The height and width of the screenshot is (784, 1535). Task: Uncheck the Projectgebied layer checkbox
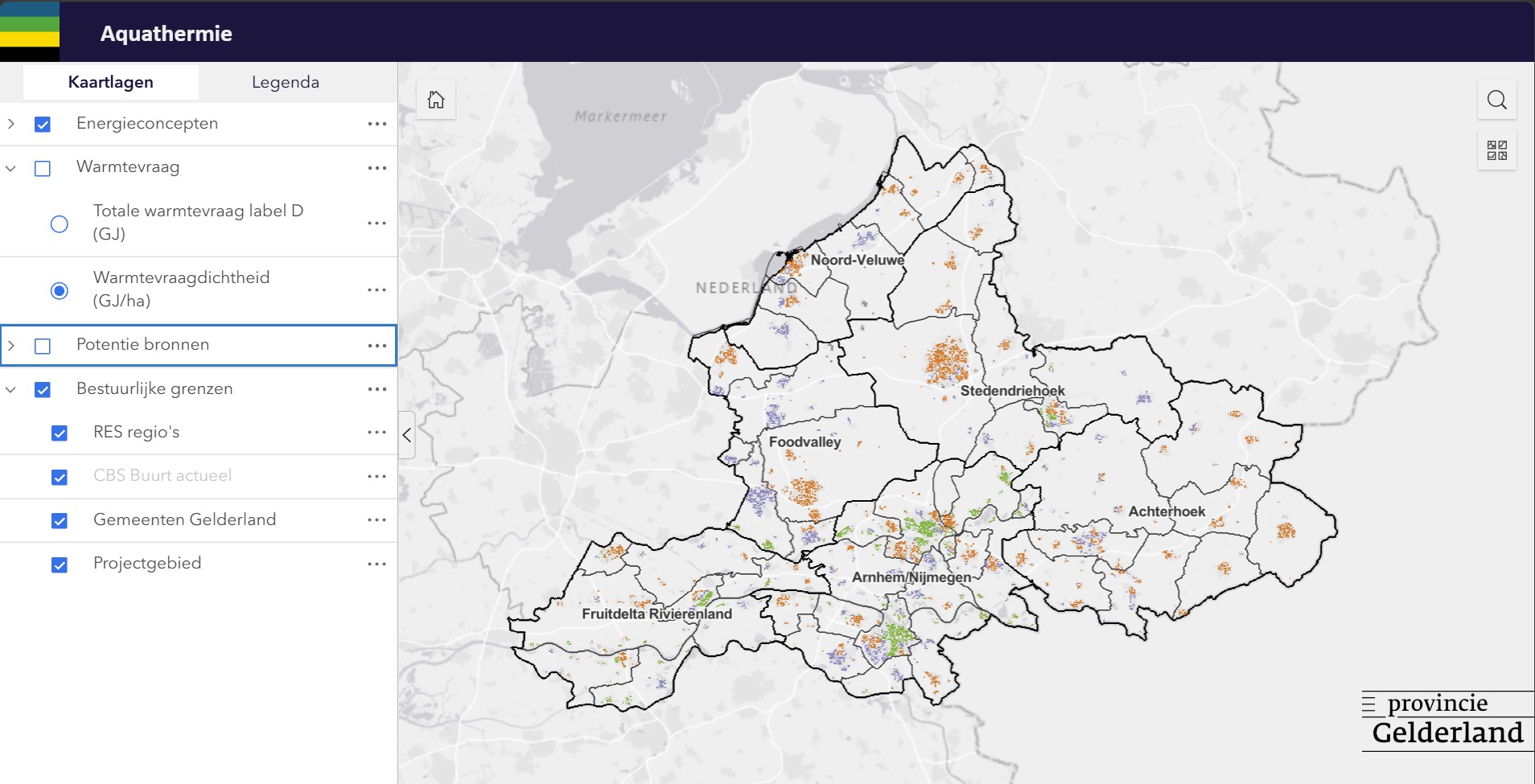click(x=60, y=565)
